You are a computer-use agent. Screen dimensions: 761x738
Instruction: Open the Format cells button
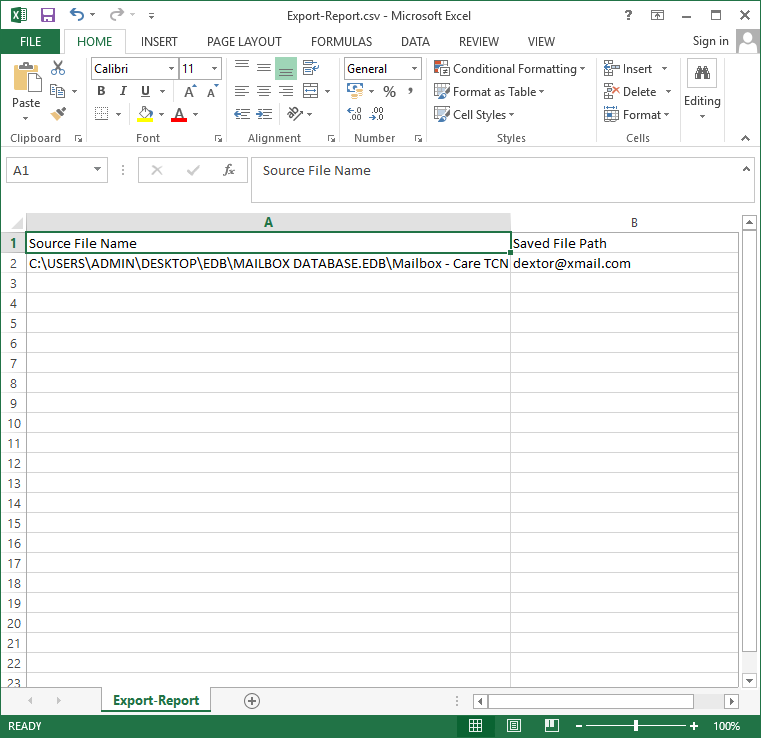[x=637, y=115]
